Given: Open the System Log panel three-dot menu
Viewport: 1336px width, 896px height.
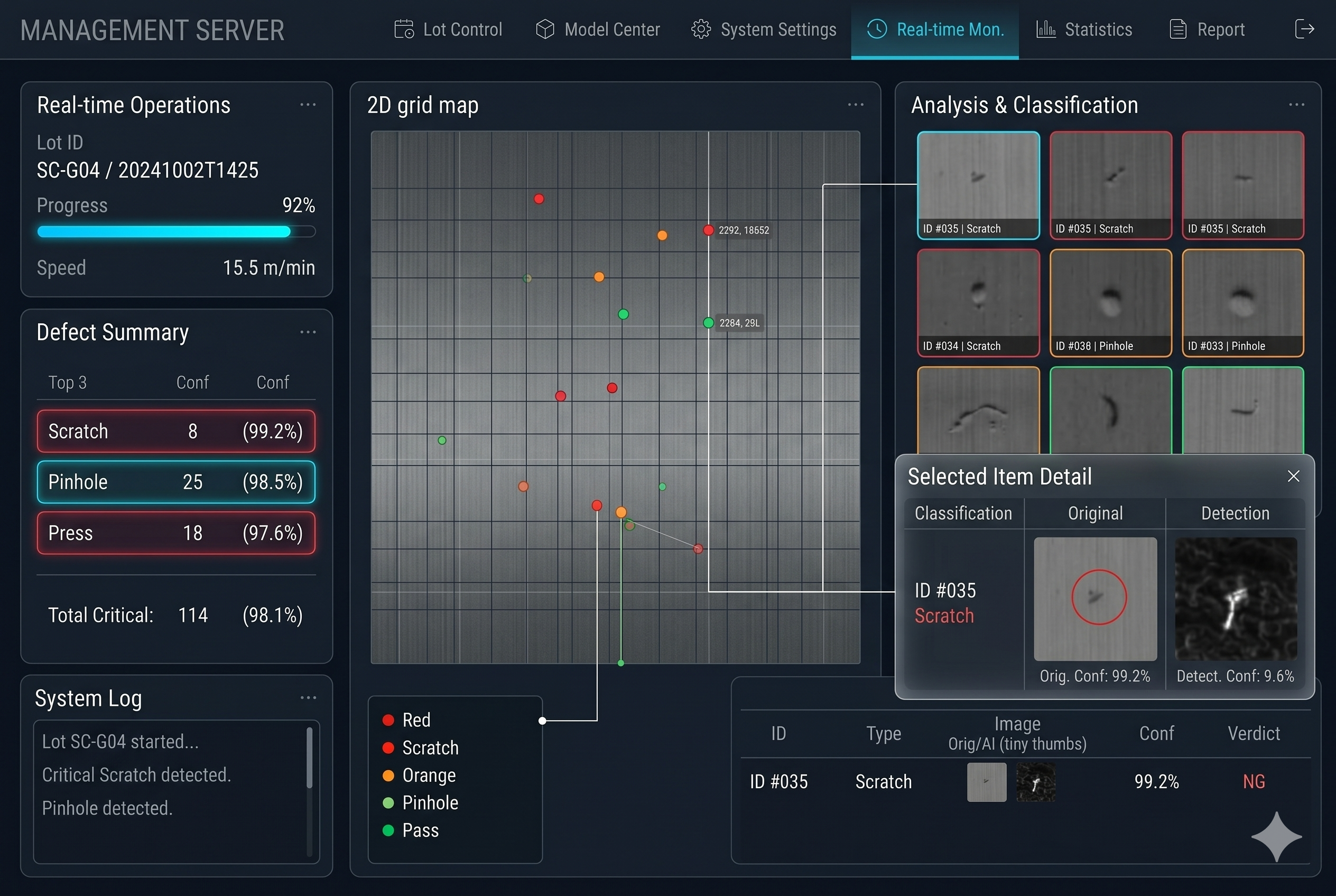Looking at the screenshot, I should 308,698.
